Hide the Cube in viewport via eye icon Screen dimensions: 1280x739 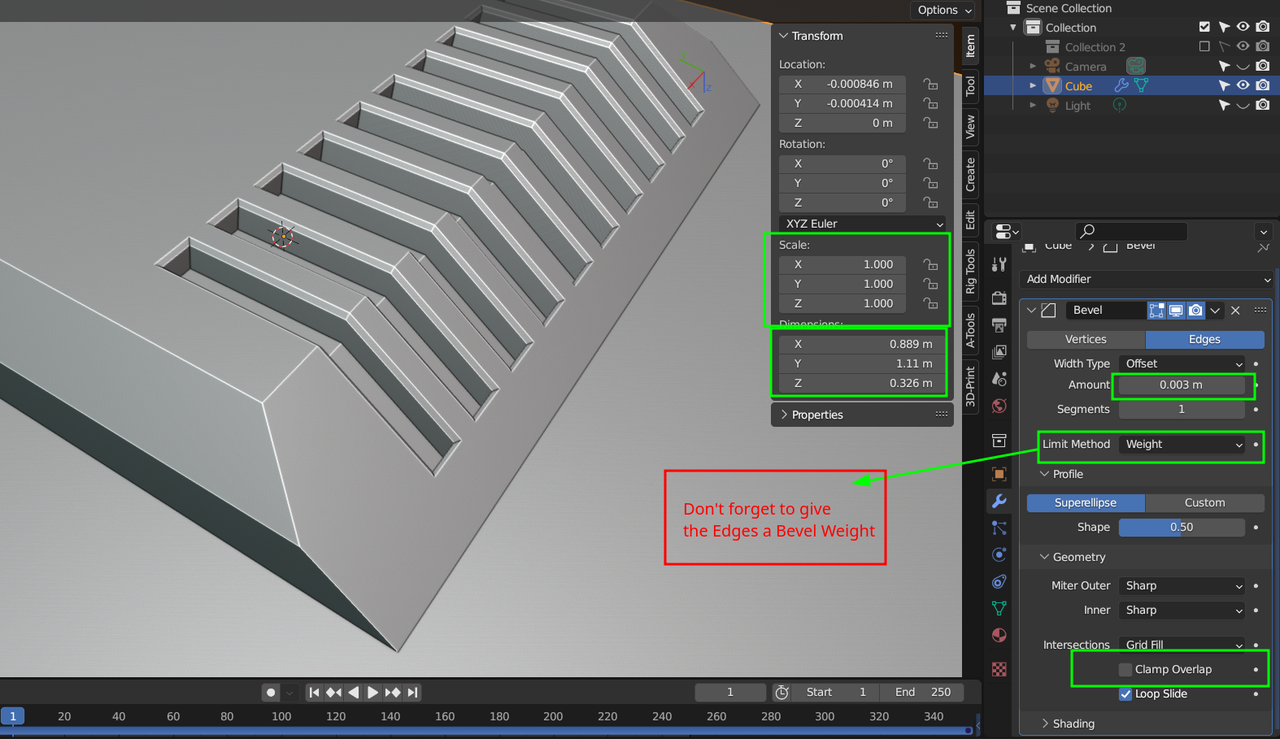(1243, 86)
